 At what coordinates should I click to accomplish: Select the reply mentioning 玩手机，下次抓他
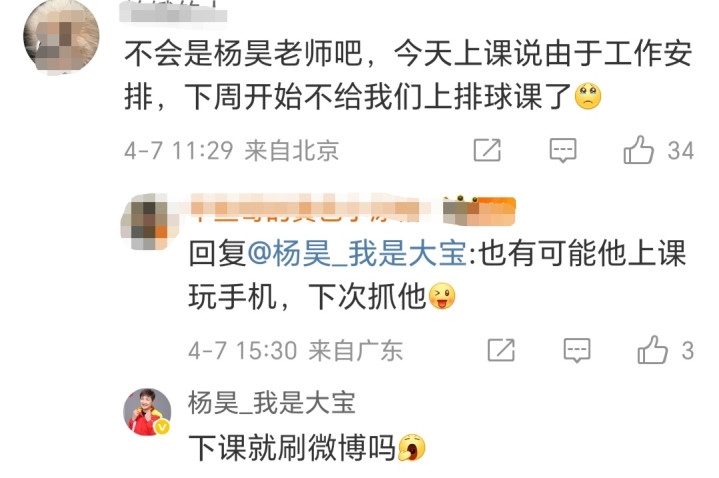tap(437, 275)
